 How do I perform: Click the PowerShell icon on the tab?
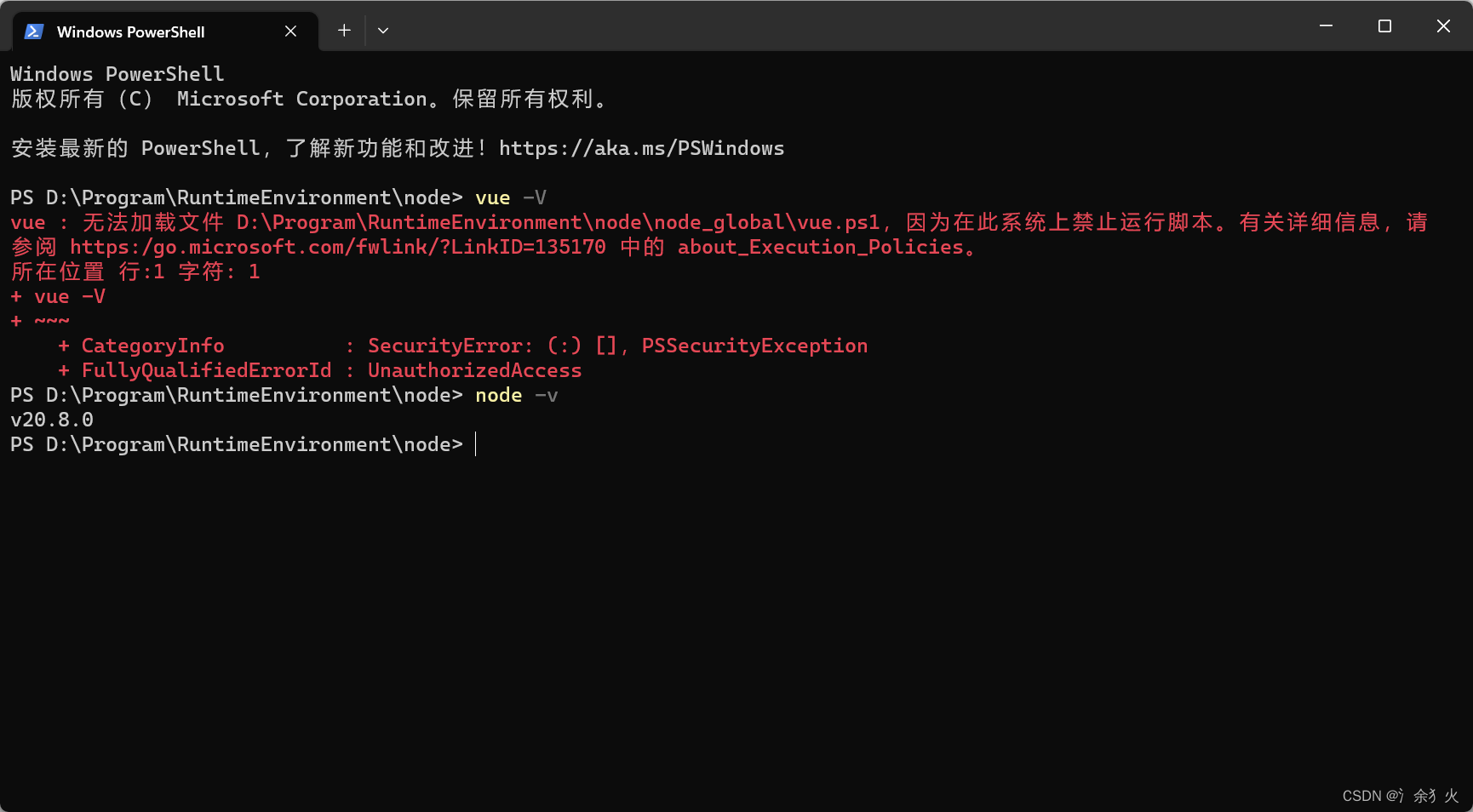pos(32,31)
